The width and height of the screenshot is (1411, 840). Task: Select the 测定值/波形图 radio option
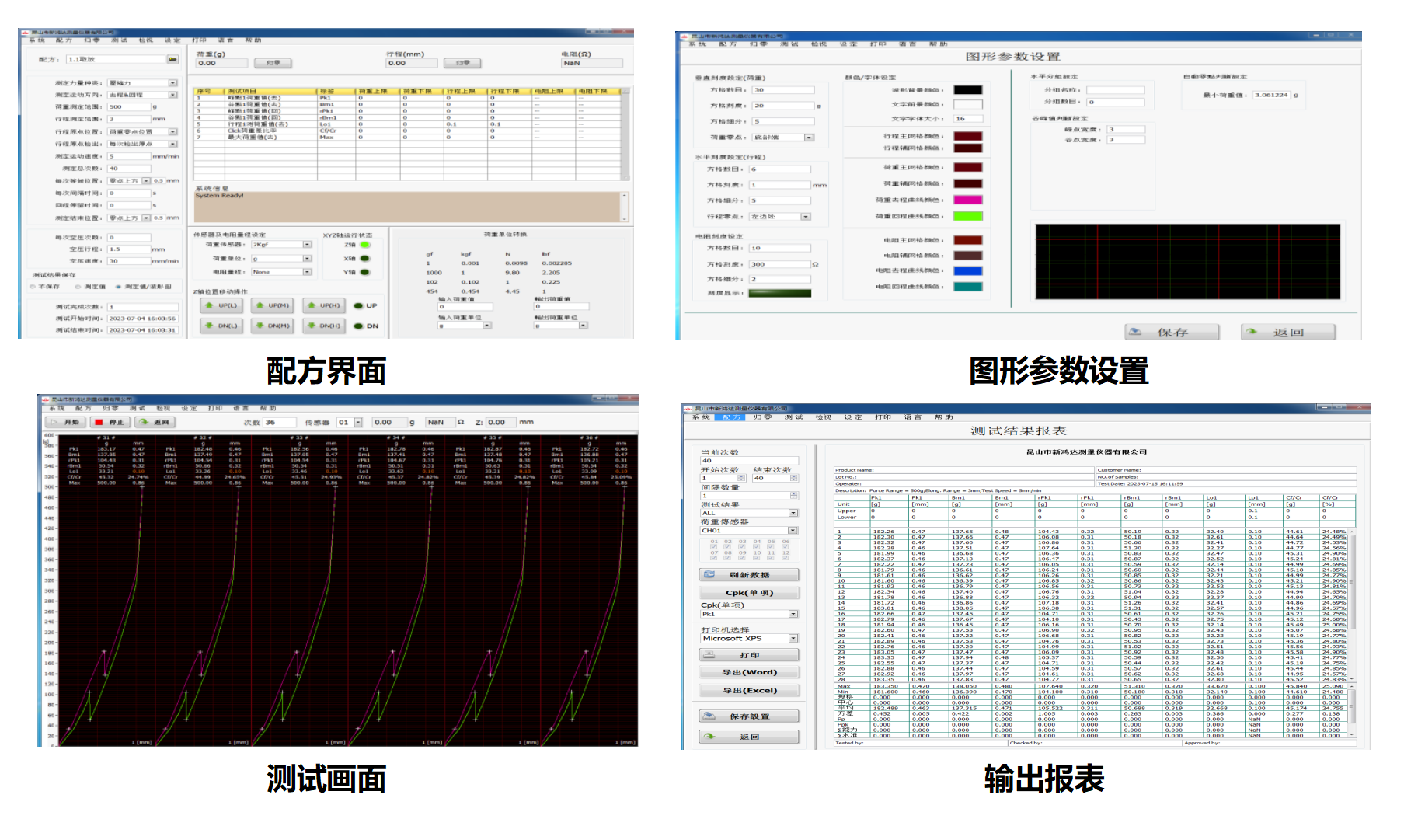118,287
